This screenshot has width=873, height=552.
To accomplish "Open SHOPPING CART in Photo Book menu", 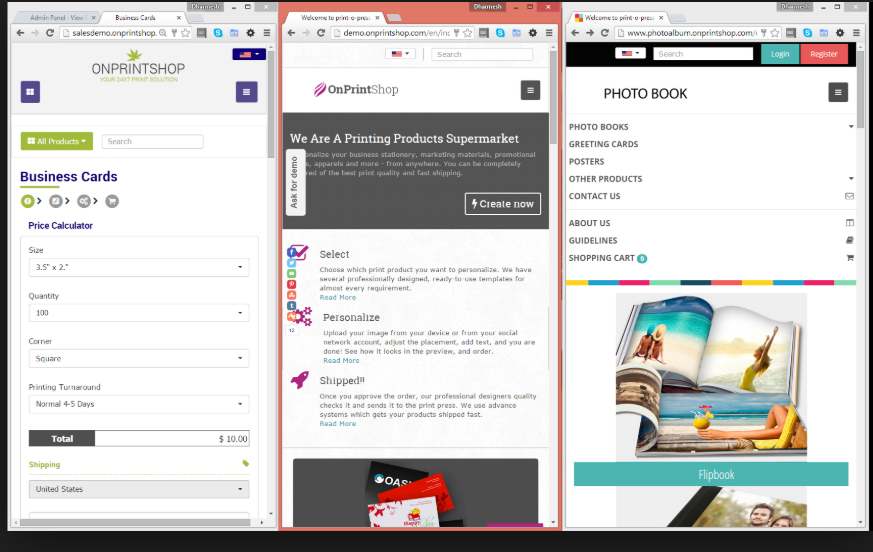I will point(602,258).
